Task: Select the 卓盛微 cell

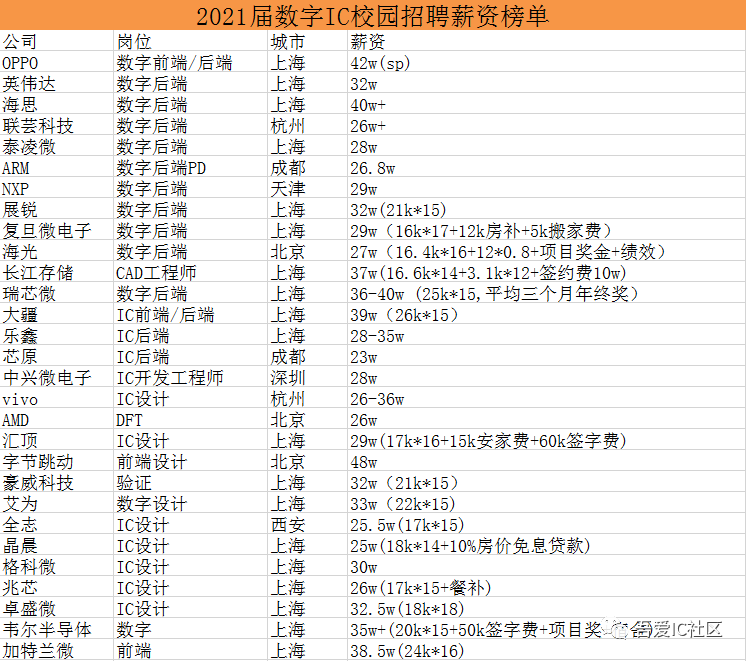Action: pyautogui.click(x=57, y=608)
